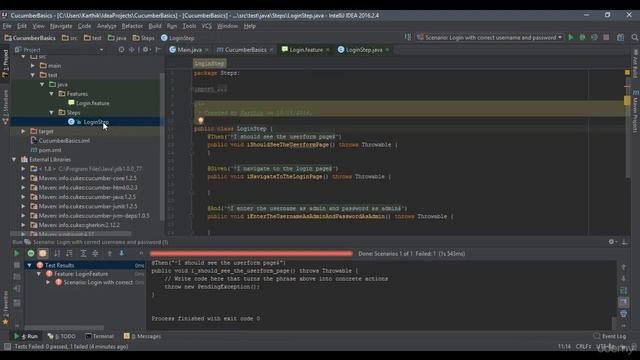
Task: Open Maven Projects side panel
Action: 636,112
